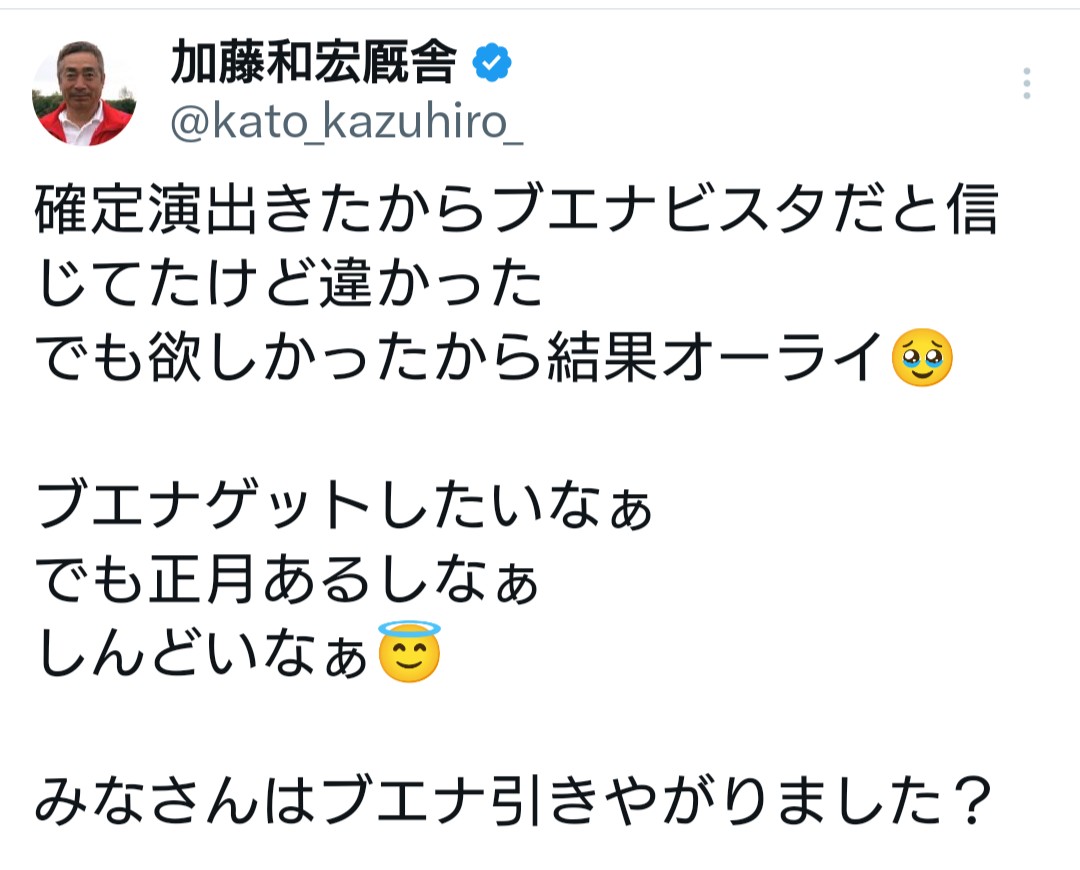Open the three-dot more options menu
Viewport: 1080px width, 870px height.
[1026, 84]
